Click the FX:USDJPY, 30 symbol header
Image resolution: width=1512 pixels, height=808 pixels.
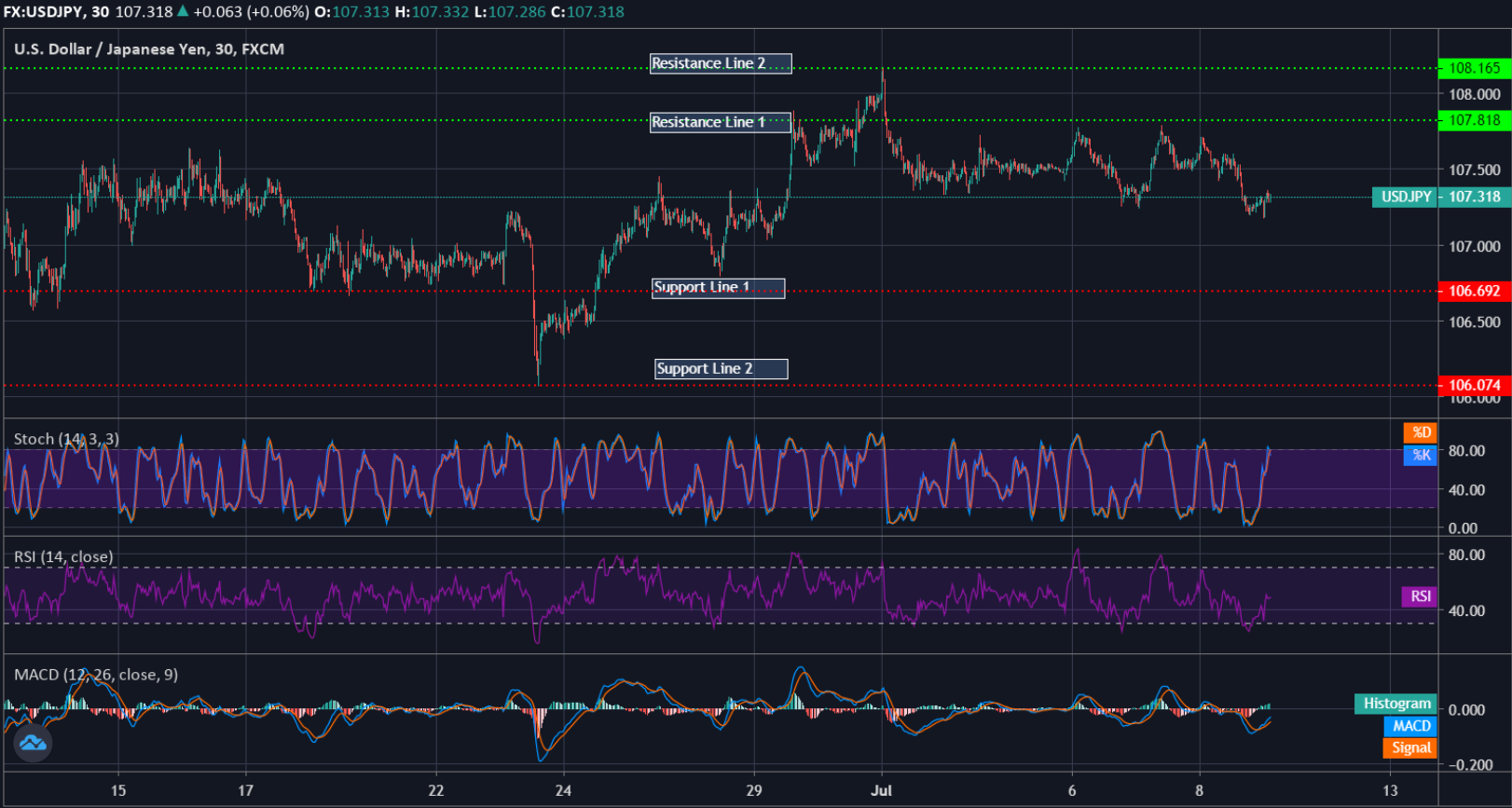(x=56, y=12)
